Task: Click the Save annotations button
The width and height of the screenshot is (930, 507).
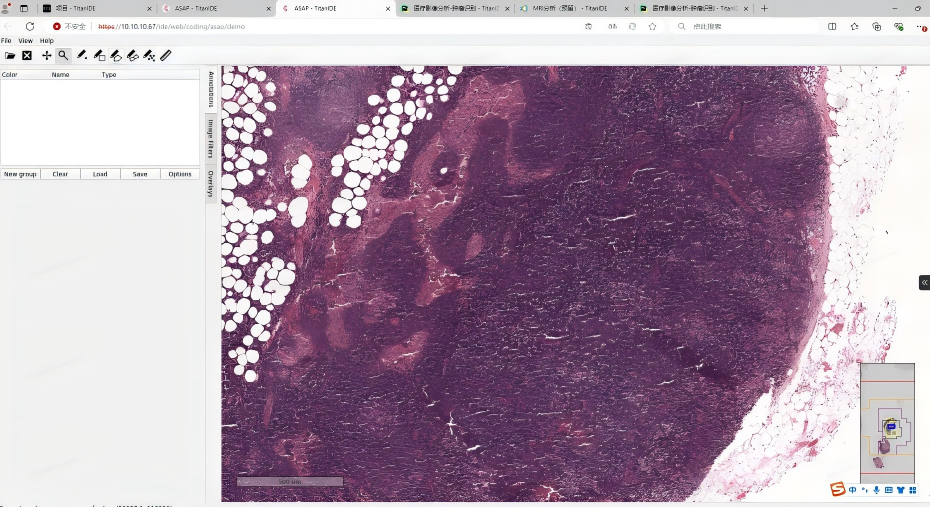Action: (x=140, y=174)
